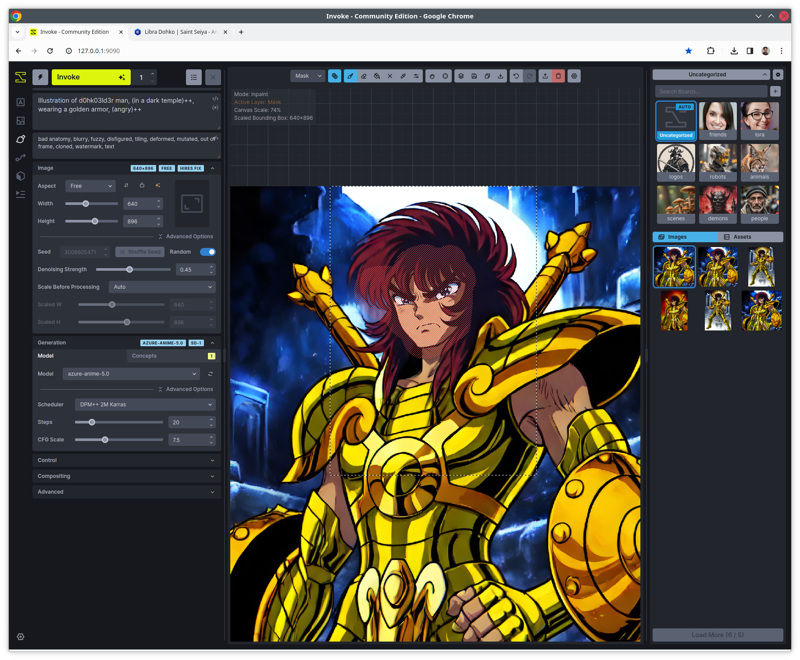Open Scale Before Processing Auto dropdown
The height and width of the screenshot is (660, 800).
point(162,287)
